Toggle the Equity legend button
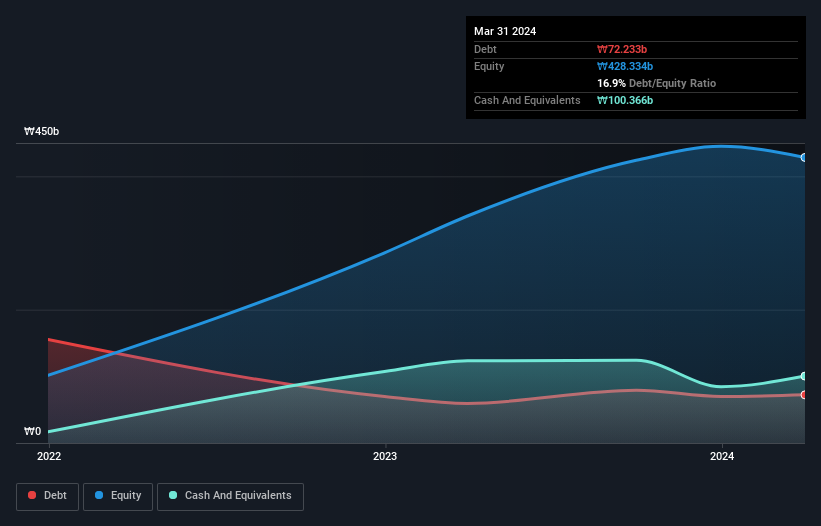 [x=118, y=496]
